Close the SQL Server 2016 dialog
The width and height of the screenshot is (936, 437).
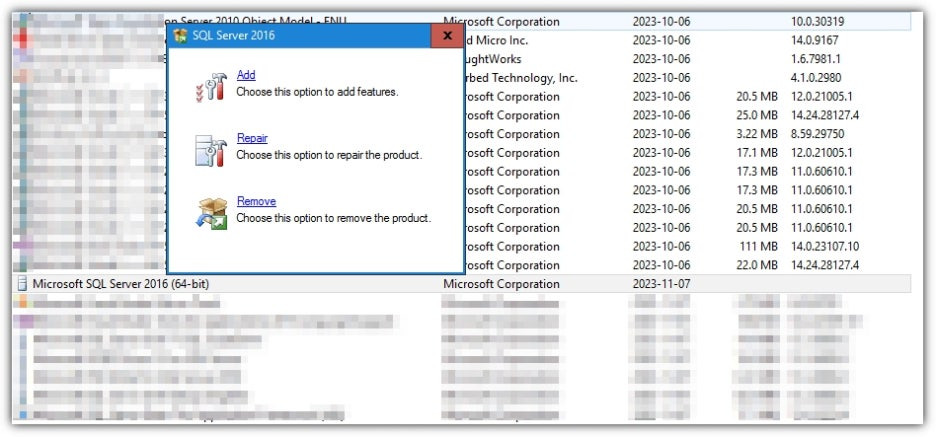click(447, 36)
